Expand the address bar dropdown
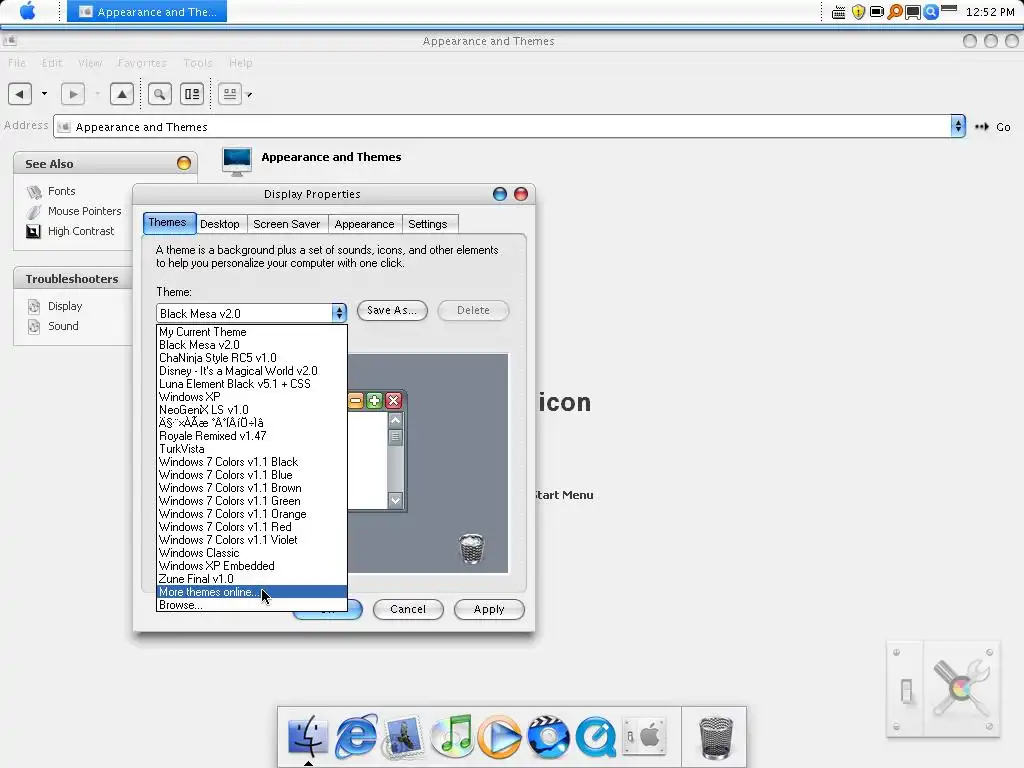Viewport: 1024px width, 768px height. [x=958, y=125]
